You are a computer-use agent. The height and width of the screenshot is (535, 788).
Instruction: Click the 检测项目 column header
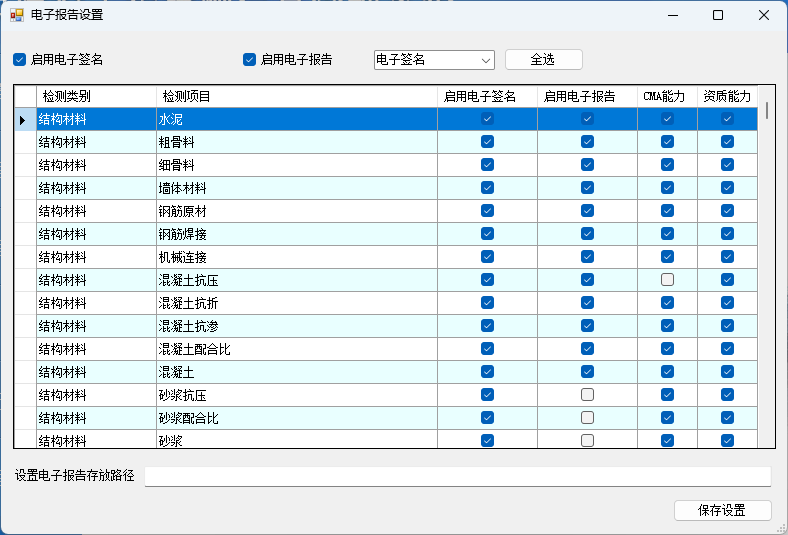pyautogui.click(x=296, y=96)
